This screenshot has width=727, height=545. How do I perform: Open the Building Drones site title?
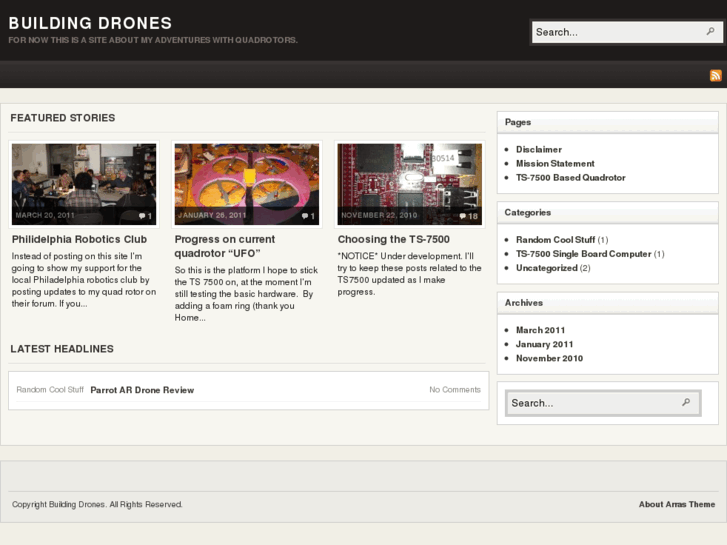[x=90, y=23]
